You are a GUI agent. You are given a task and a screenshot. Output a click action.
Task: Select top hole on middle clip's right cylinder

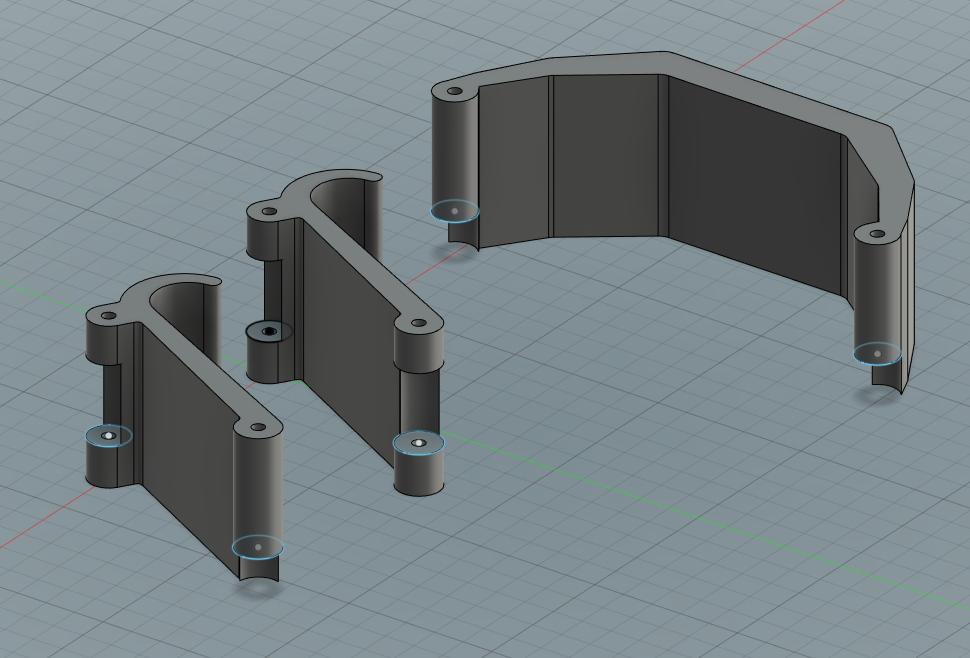coord(419,323)
